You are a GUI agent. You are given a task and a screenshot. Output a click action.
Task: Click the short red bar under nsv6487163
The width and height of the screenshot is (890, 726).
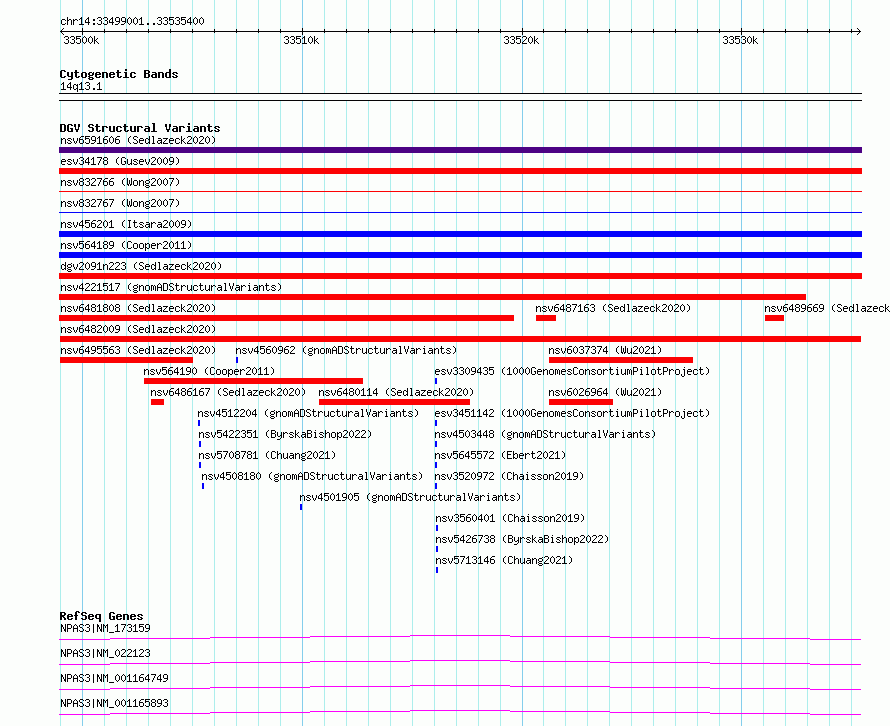tap(546, 318)
